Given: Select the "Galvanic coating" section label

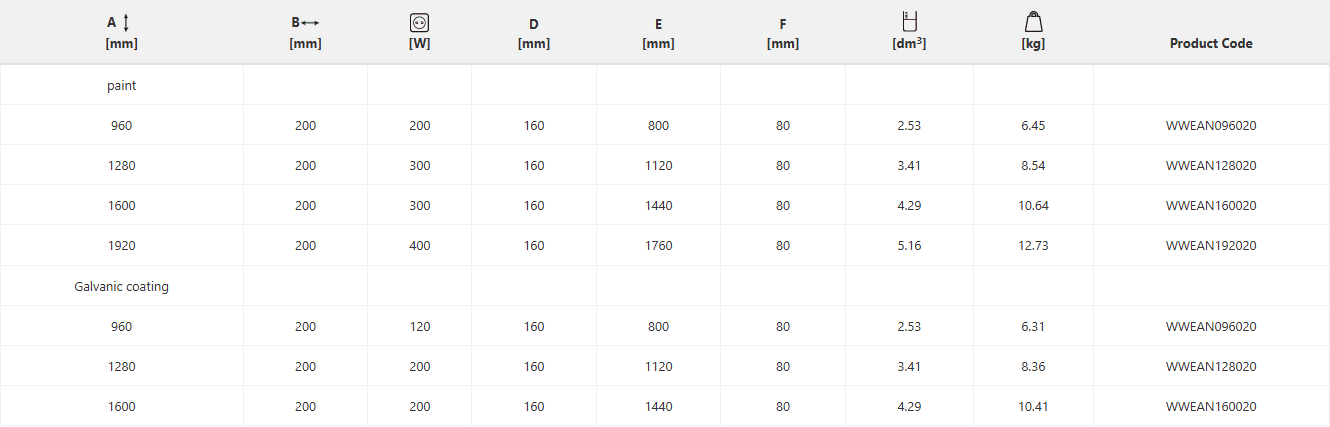Looking at the screenshot, I should tap(122, 287).
